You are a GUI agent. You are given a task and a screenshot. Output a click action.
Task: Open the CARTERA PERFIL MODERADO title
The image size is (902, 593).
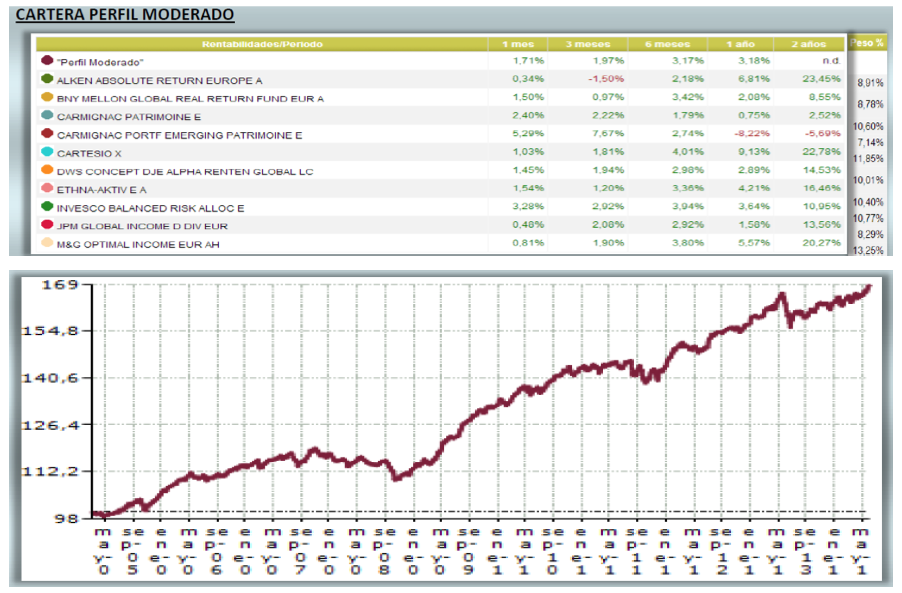point(125,14)
